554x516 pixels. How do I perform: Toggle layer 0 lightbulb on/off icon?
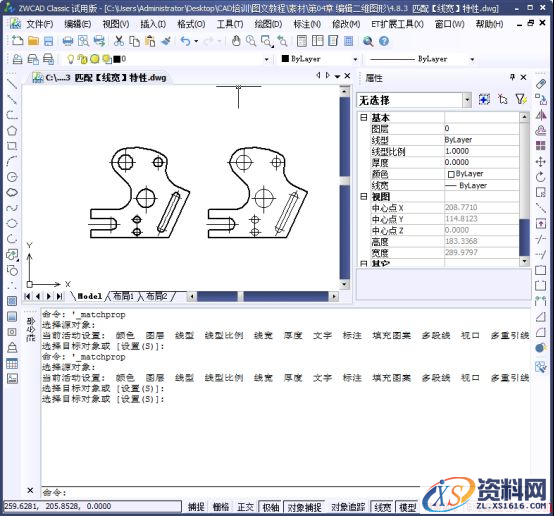[x=70, y=59]
